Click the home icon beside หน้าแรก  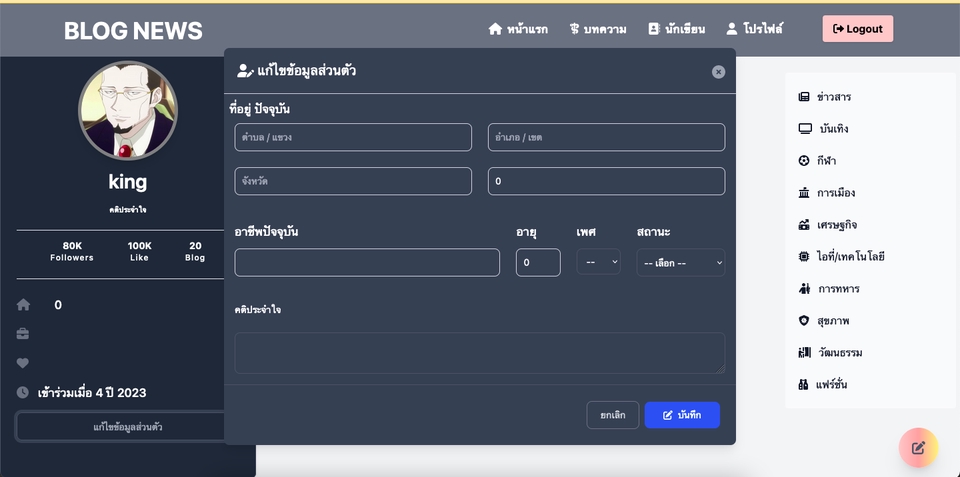point(495,29)
